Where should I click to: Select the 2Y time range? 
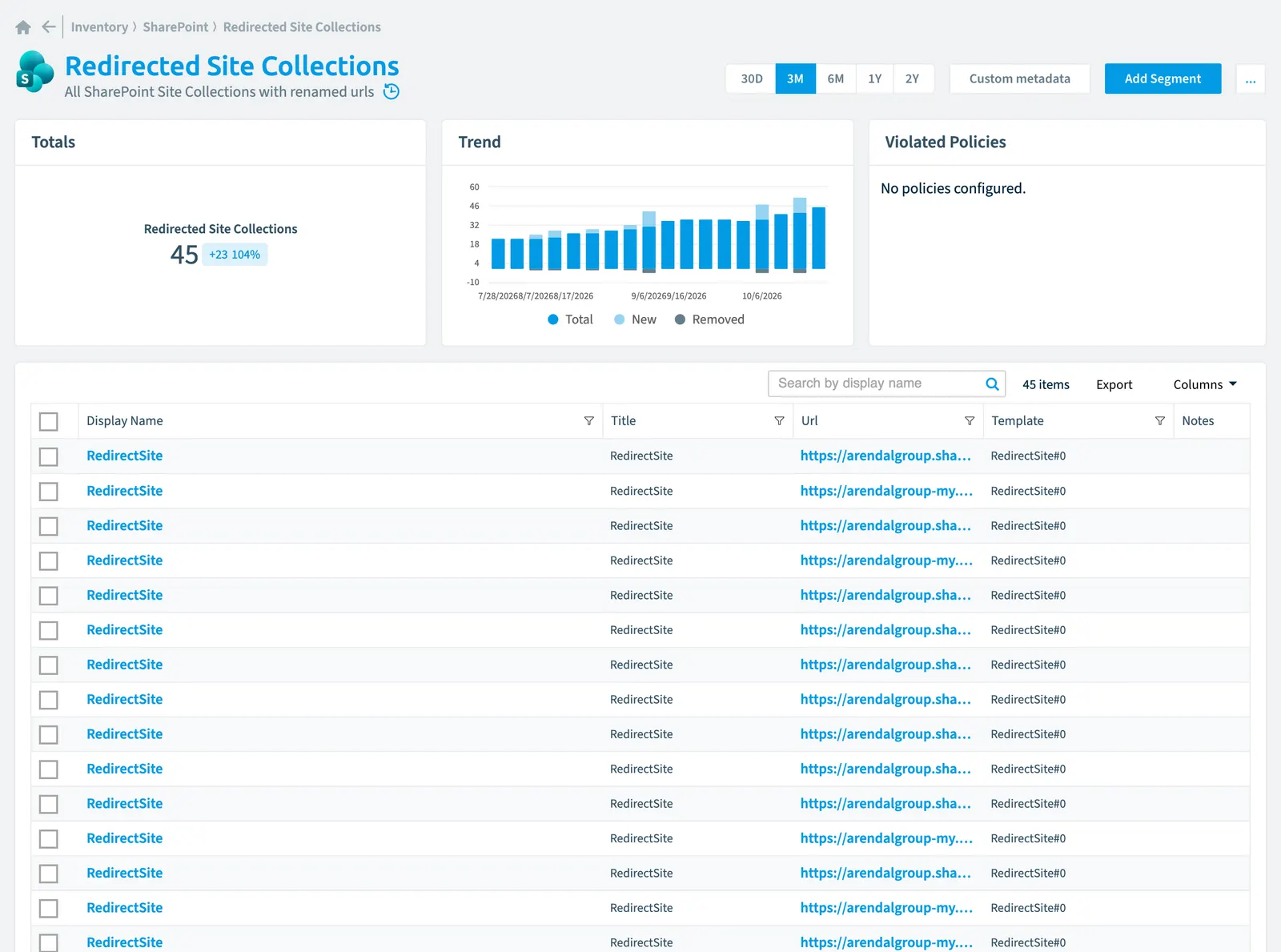click(913, 78)
